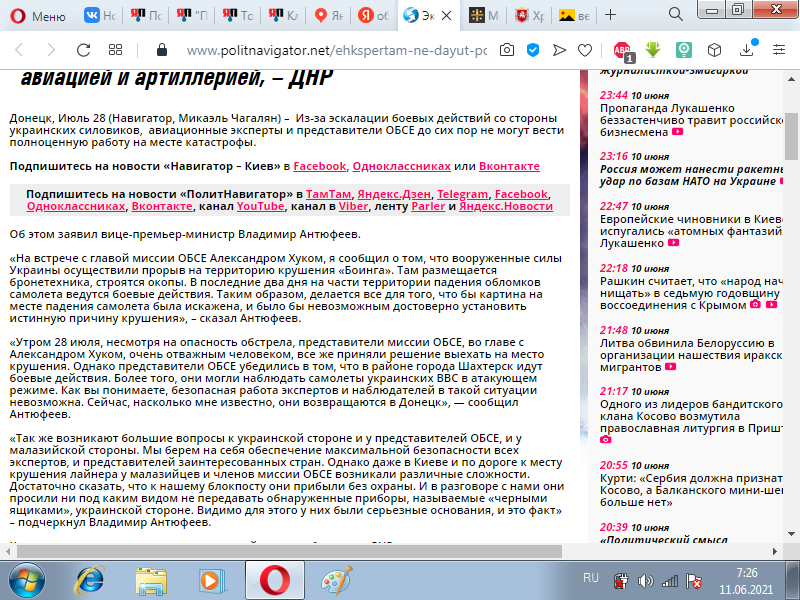
Task: Click the horizontal scrollbar thumb
Action: click(289, 552)
